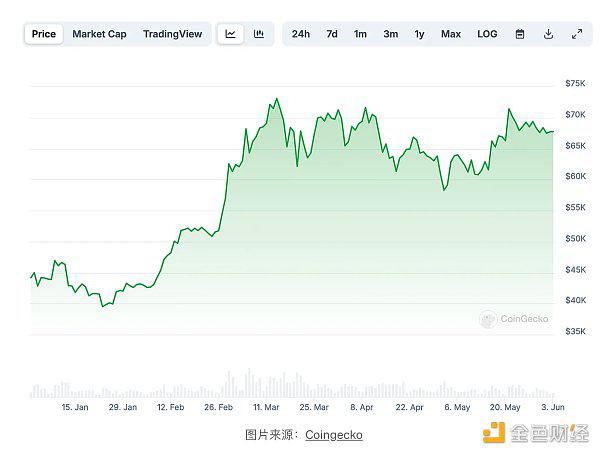Click the Jinse Finance logo watermark

click(x=536, y=433)
